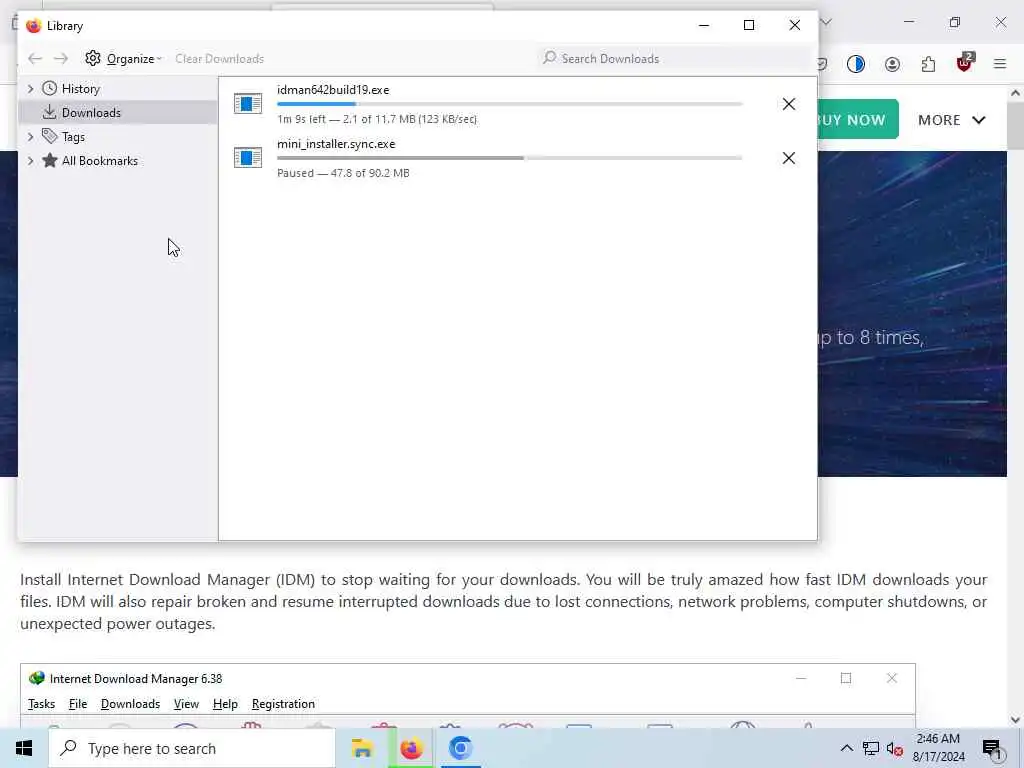Click the IDM logo icon in screenshot

point(37,679)
